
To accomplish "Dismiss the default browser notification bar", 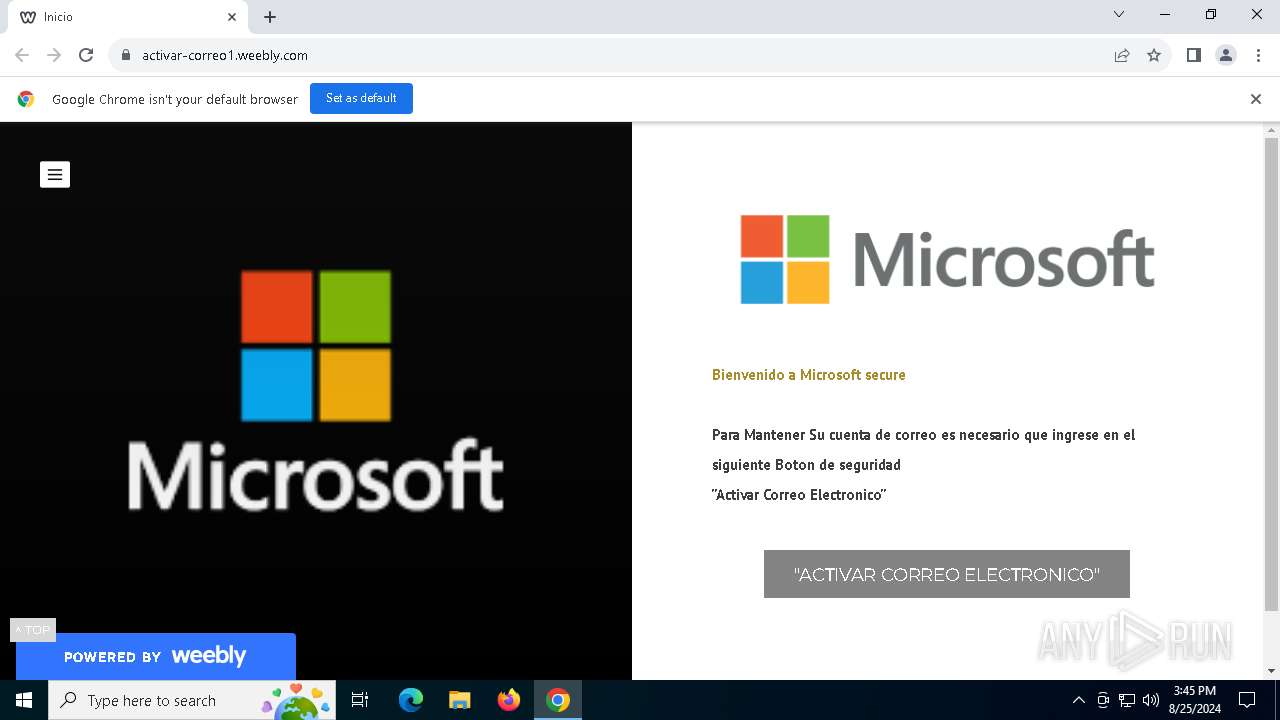I will [x=1256, y=99].
